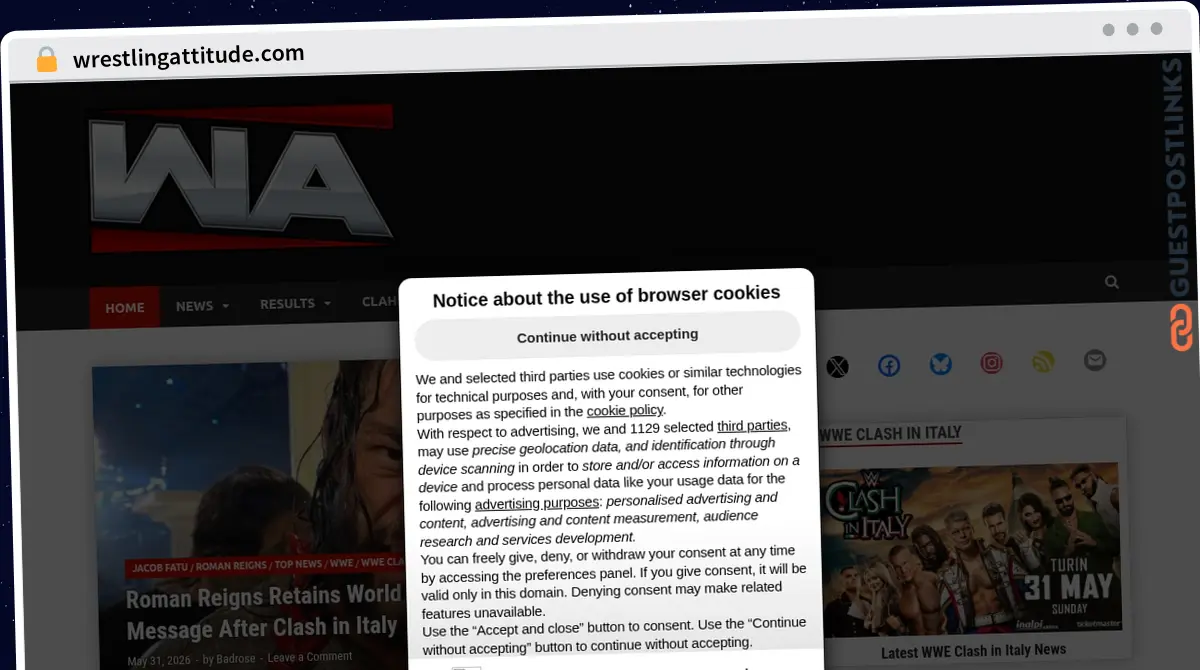Open the RSS feed icon
Viewport: 1200px width, 670px height.
click(1043, 362)
